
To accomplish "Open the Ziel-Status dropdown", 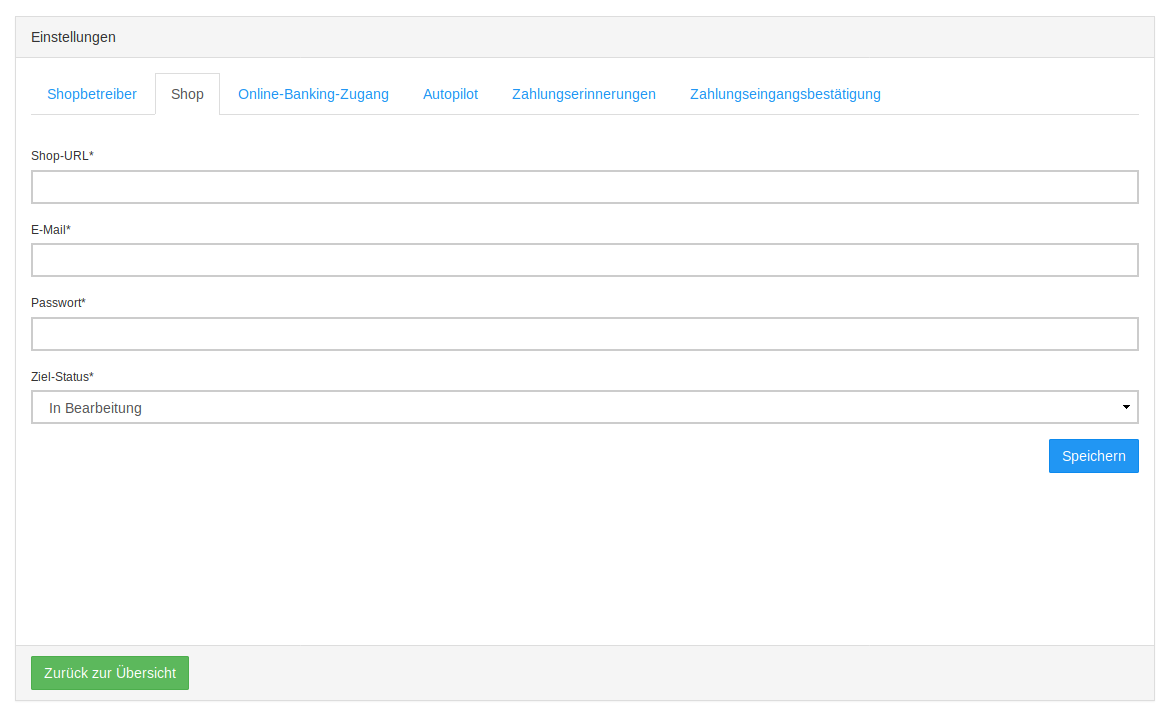I will point(584,407).
